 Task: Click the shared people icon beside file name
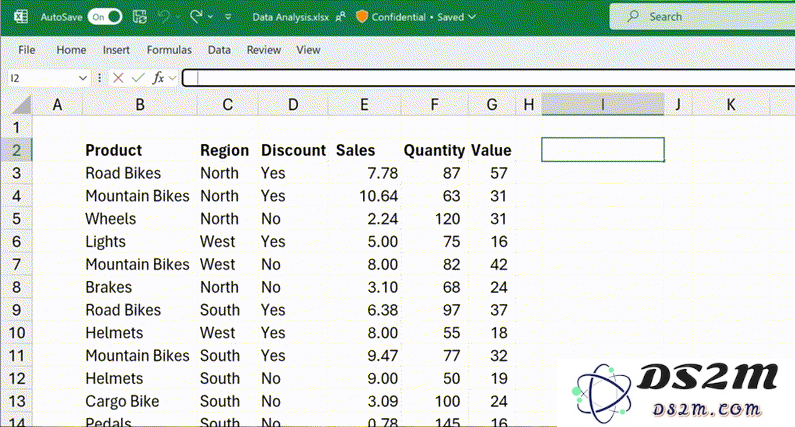[340, 17]
